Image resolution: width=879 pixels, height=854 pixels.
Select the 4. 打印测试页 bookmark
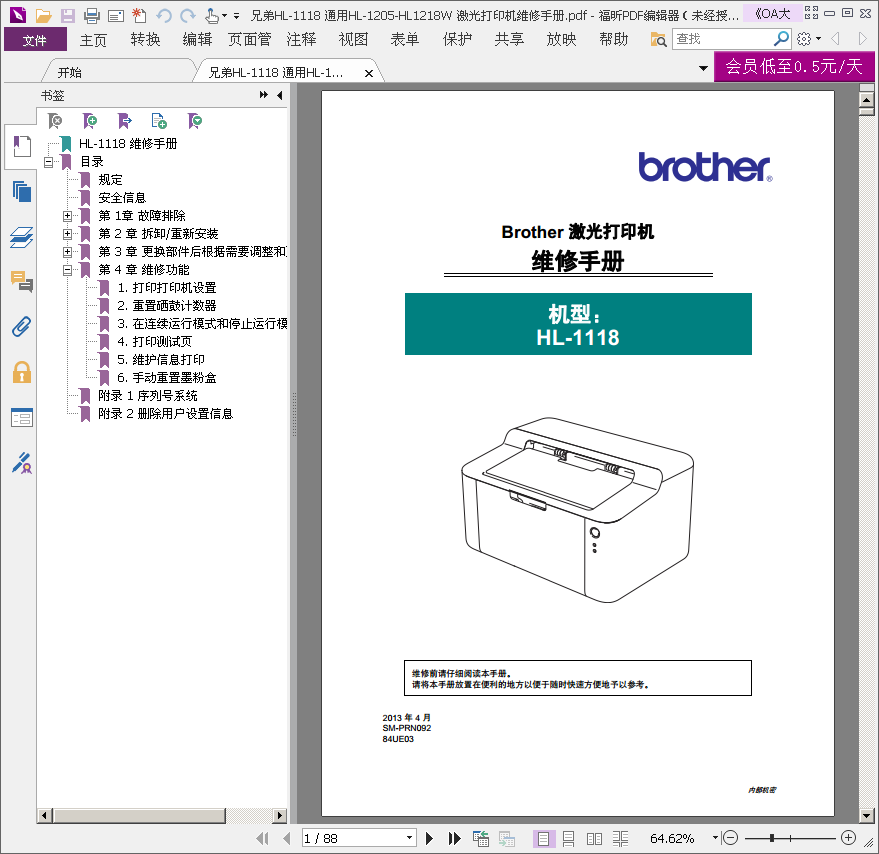coord(154,341)
